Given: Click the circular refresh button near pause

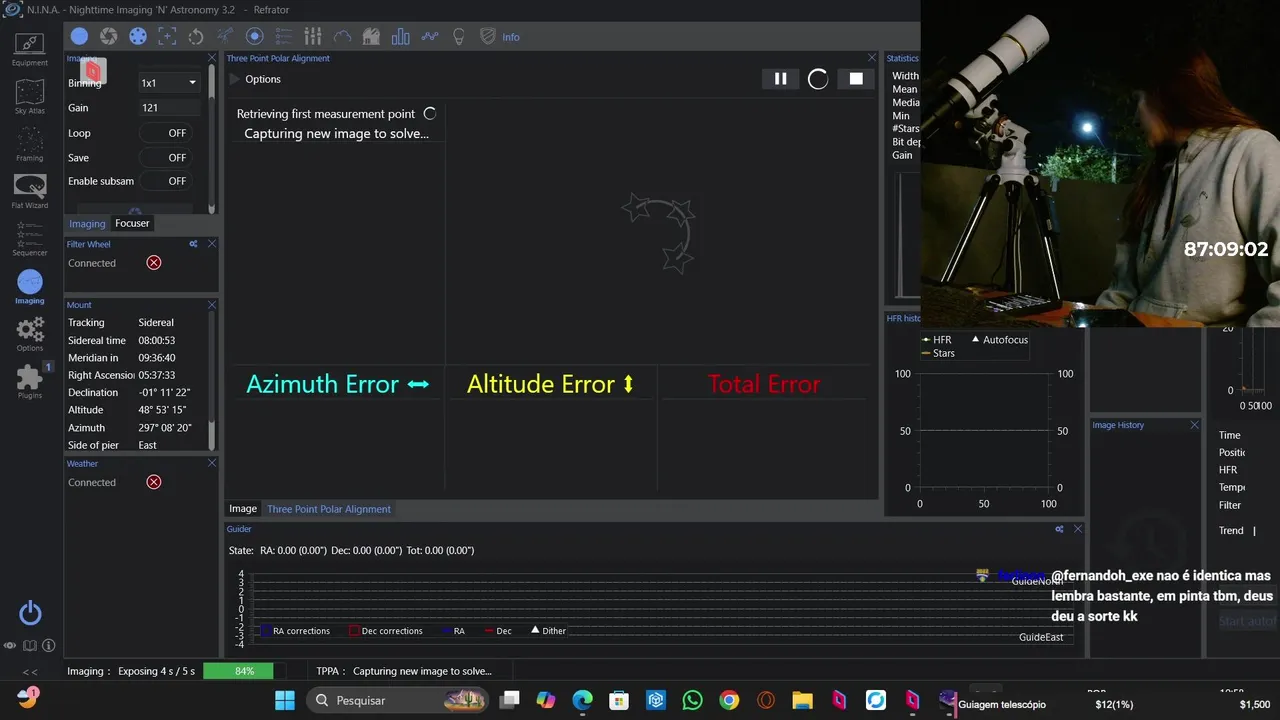Looking at the screenshot, I should click(818, 79).
